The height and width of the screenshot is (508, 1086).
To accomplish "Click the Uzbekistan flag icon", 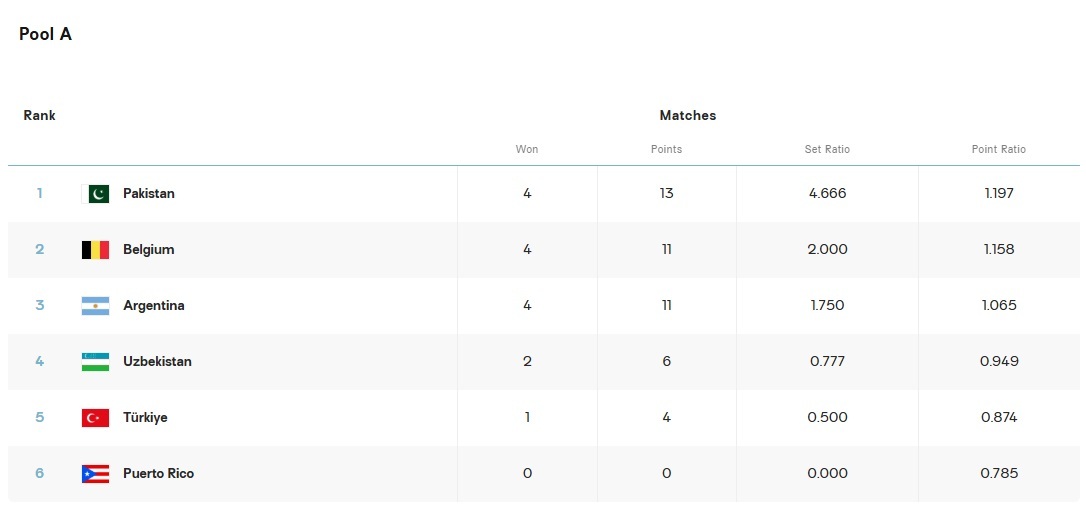I will (x=95, y=362).
